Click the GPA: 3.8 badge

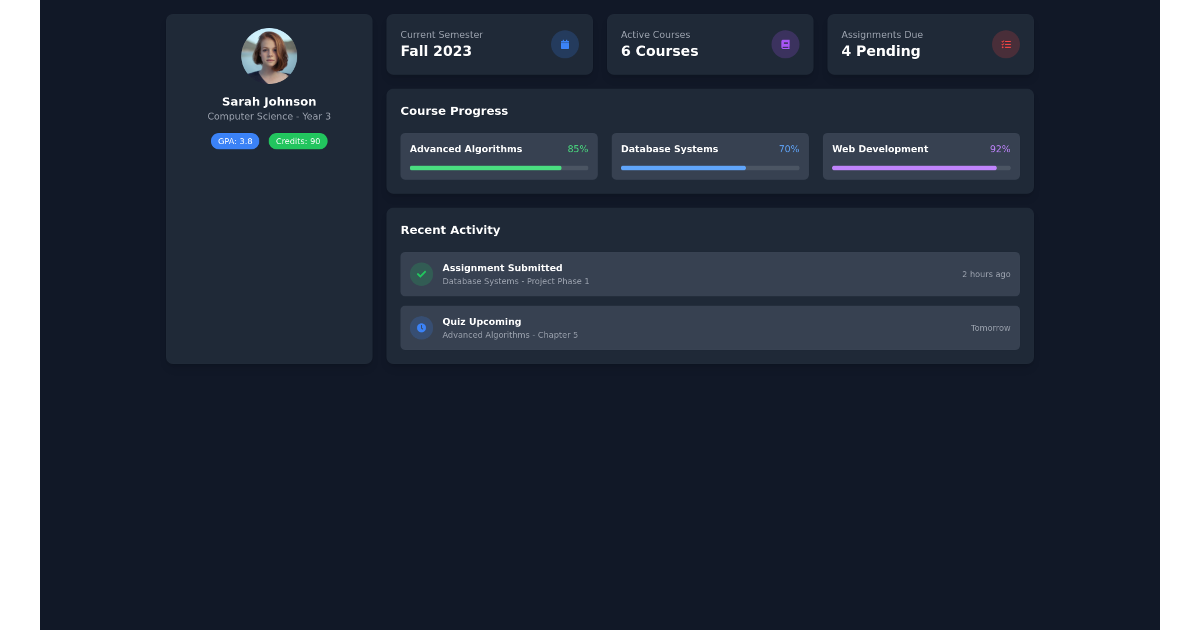(x=235, y=141)
